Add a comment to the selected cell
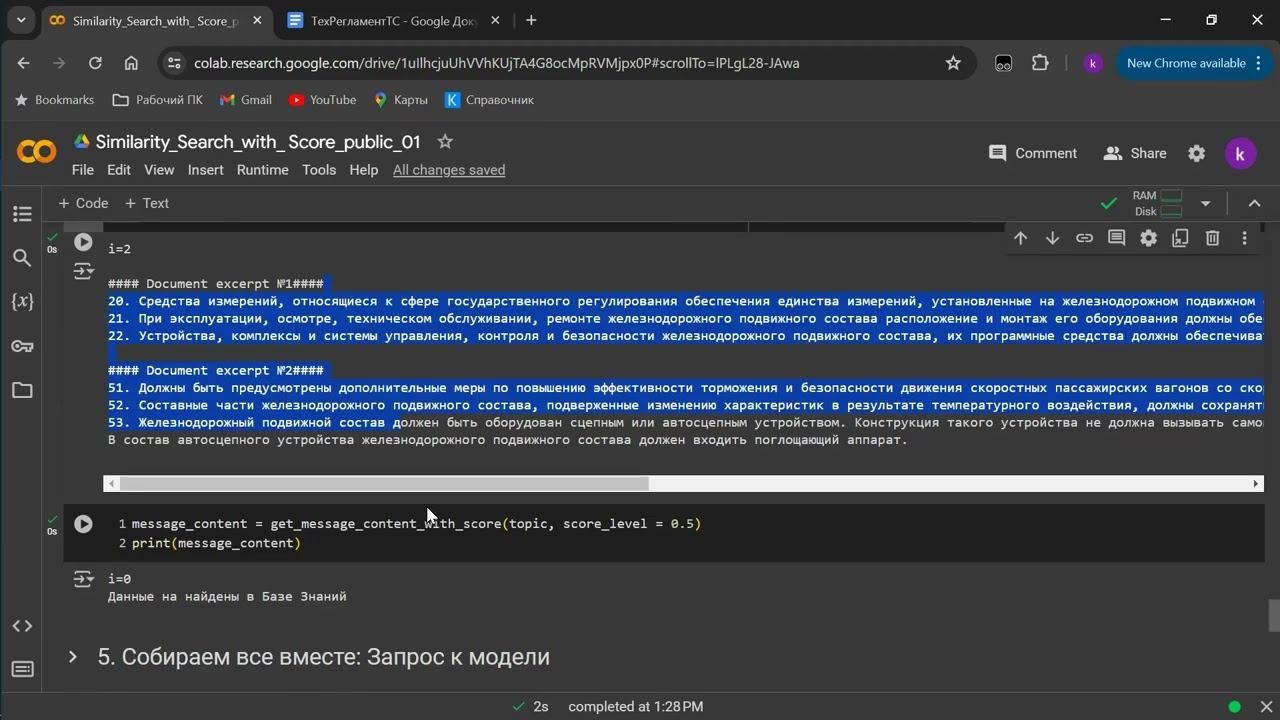This screenshot has width=1280, height=720. tap(1116, 238)
